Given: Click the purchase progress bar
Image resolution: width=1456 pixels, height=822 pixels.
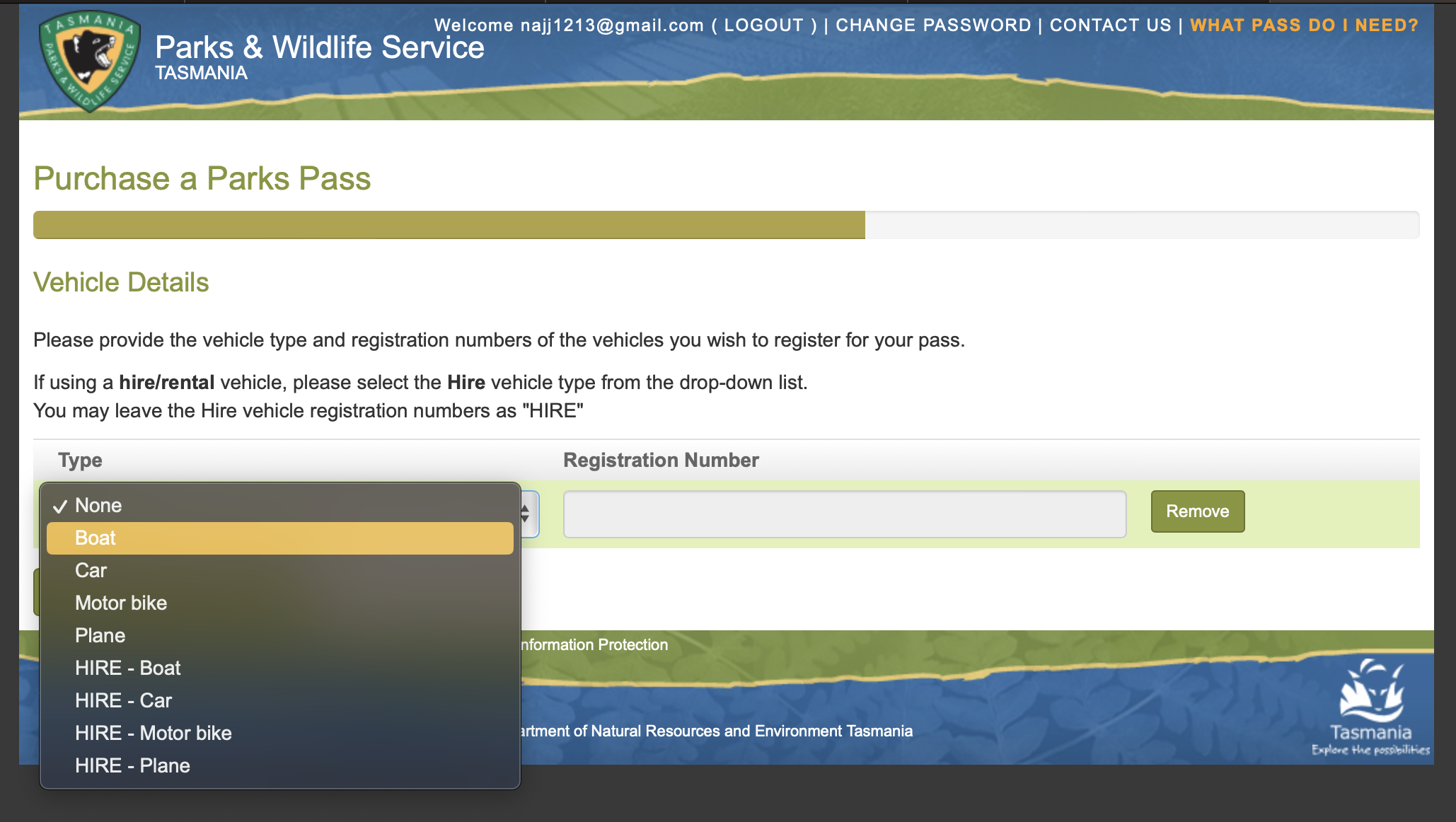Looking at the screenshot, I should [x=725, y=225].
